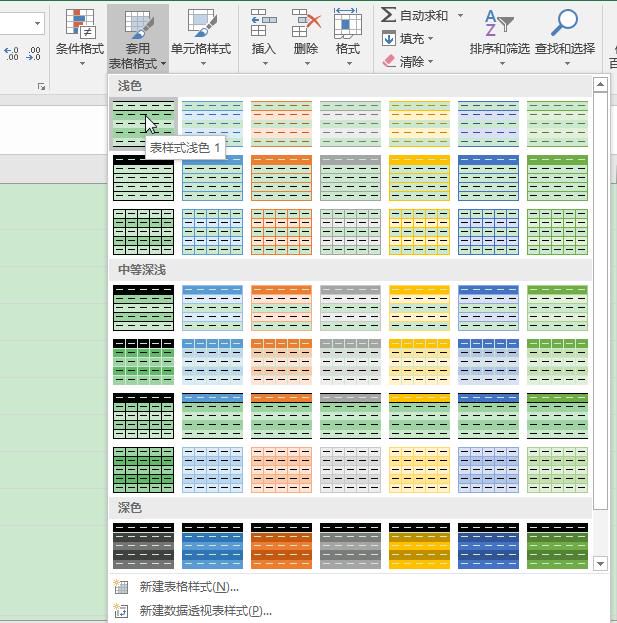The width and height of the screenshot is (617, 623).
Task: Expand the 填充 dropdown arrow
Action: pyautogui.click(x=431, y=39)
